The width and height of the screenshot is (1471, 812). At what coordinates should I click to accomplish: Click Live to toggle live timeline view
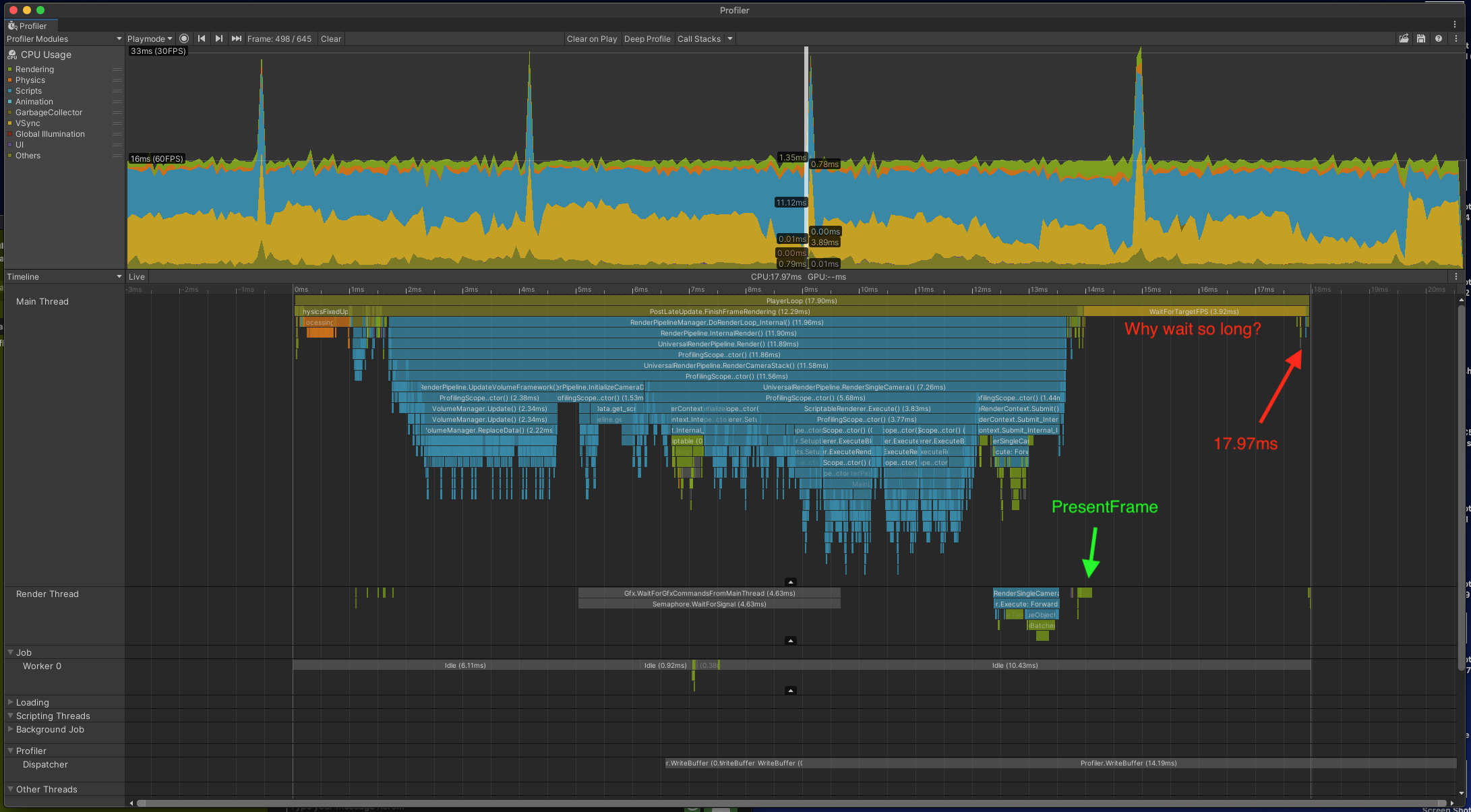(x=136, y=276)
